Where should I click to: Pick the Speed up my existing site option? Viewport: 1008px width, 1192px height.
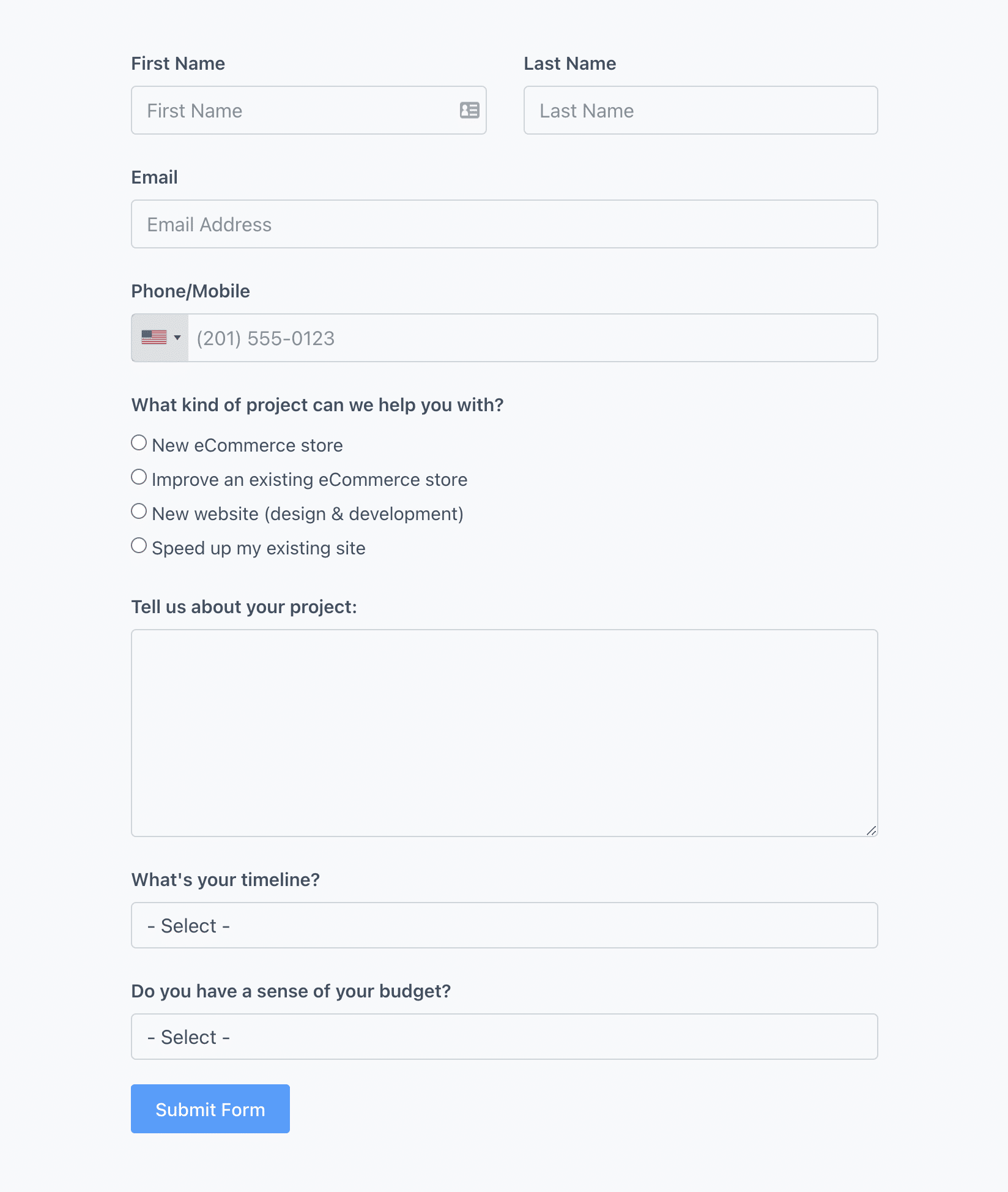[x=138, y=545]
